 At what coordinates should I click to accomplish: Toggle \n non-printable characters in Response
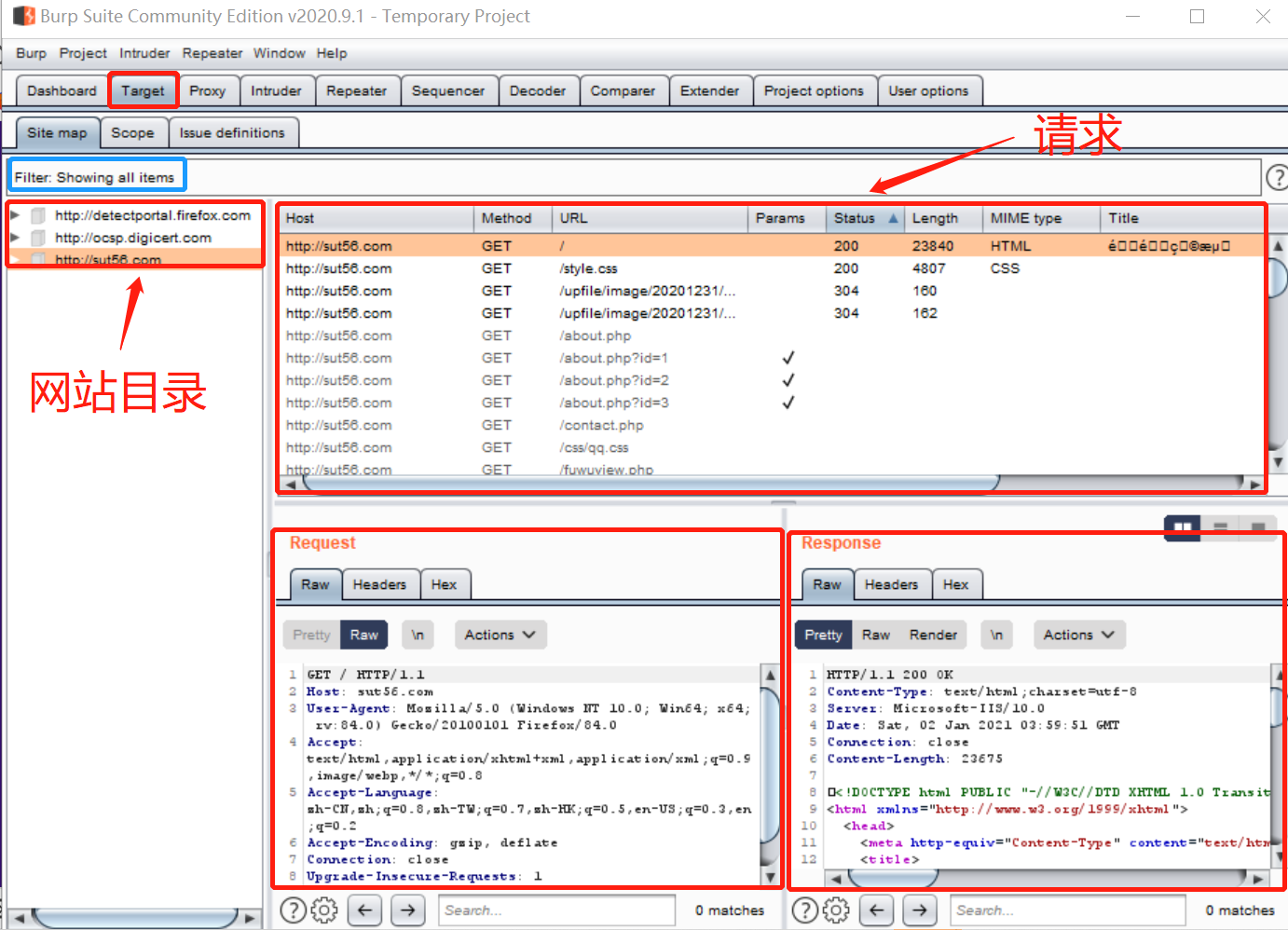point(996,635)
